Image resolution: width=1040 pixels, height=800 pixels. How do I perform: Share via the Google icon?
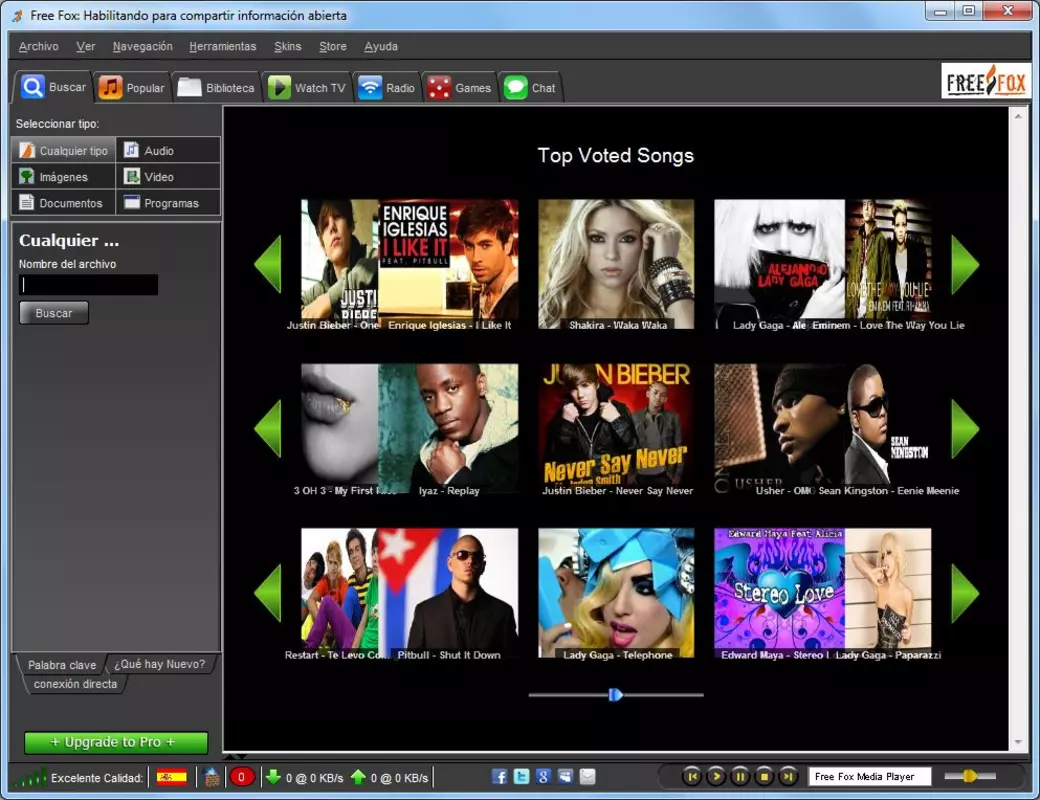[x=543, y=777]
